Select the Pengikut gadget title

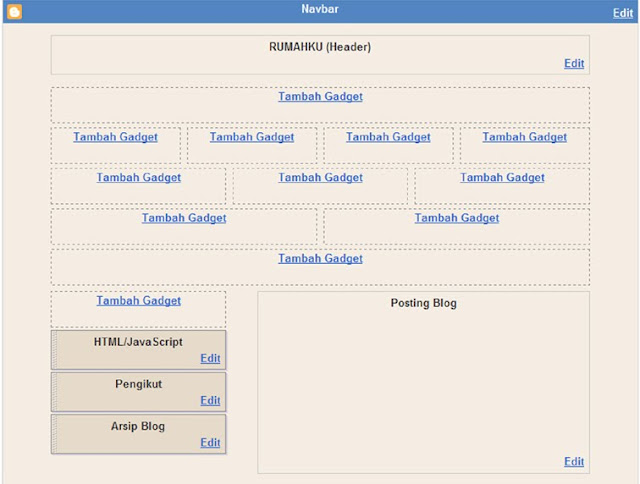click(x=138, y=384)
